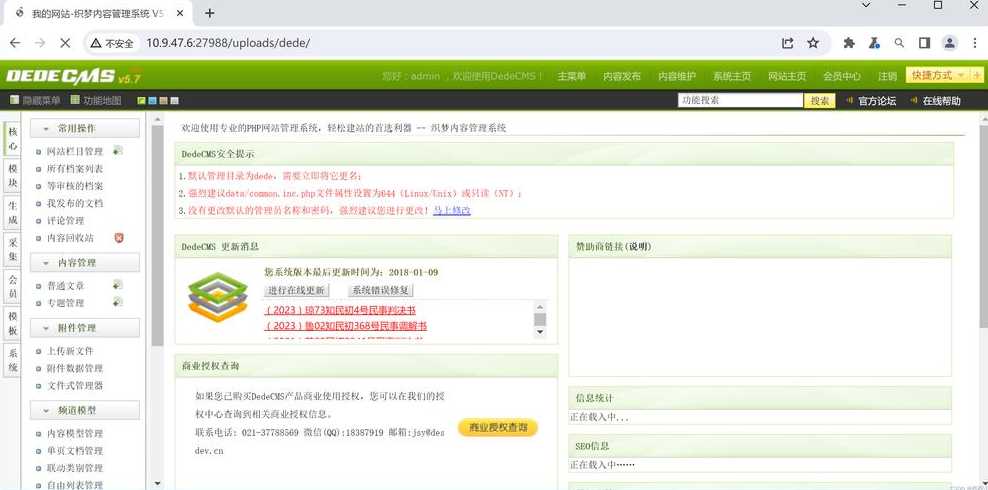The width and height of the screenshot is (988, 490).
Task: Switch to the 模板 side tab
Action: click(13, 323)
